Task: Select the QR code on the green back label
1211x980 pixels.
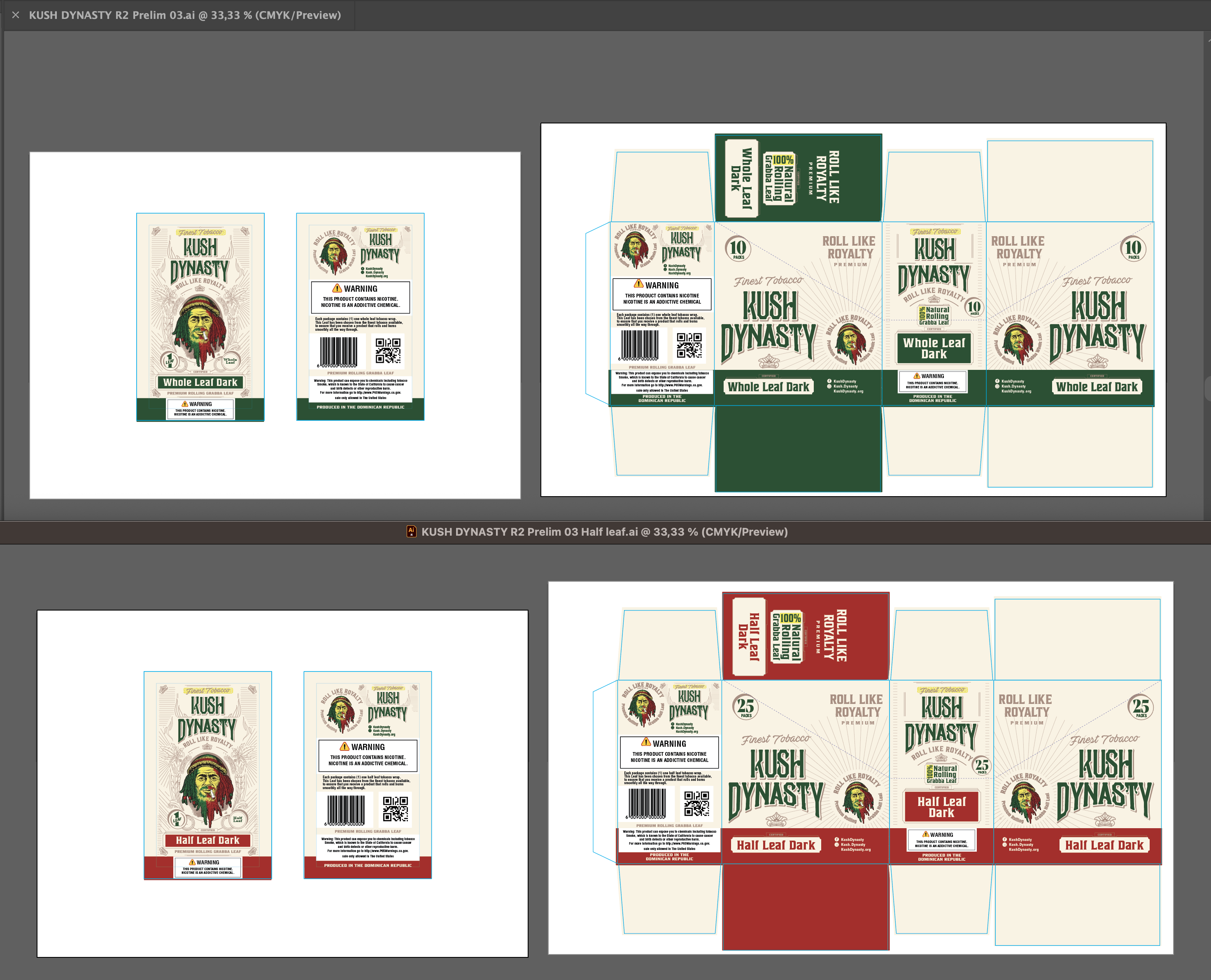Action: pos(388,351)
